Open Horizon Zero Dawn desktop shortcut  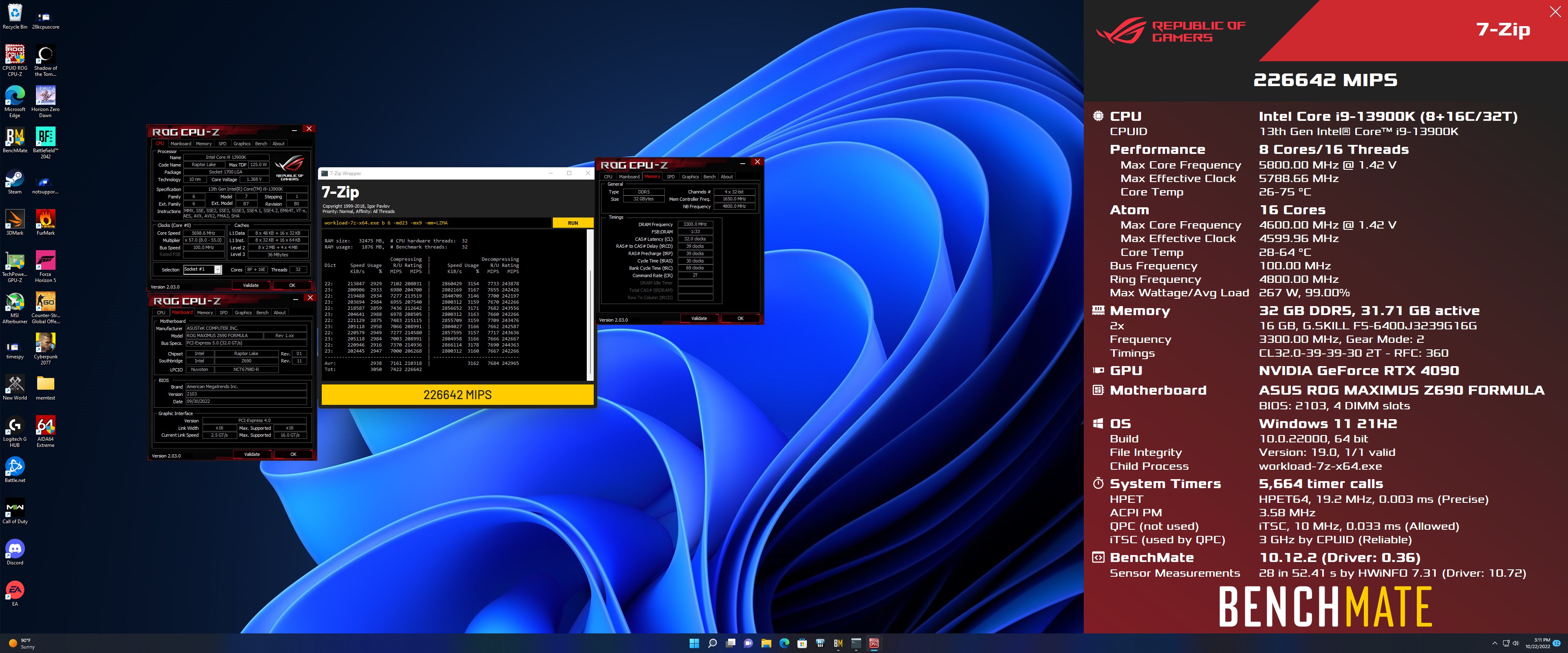46,102
